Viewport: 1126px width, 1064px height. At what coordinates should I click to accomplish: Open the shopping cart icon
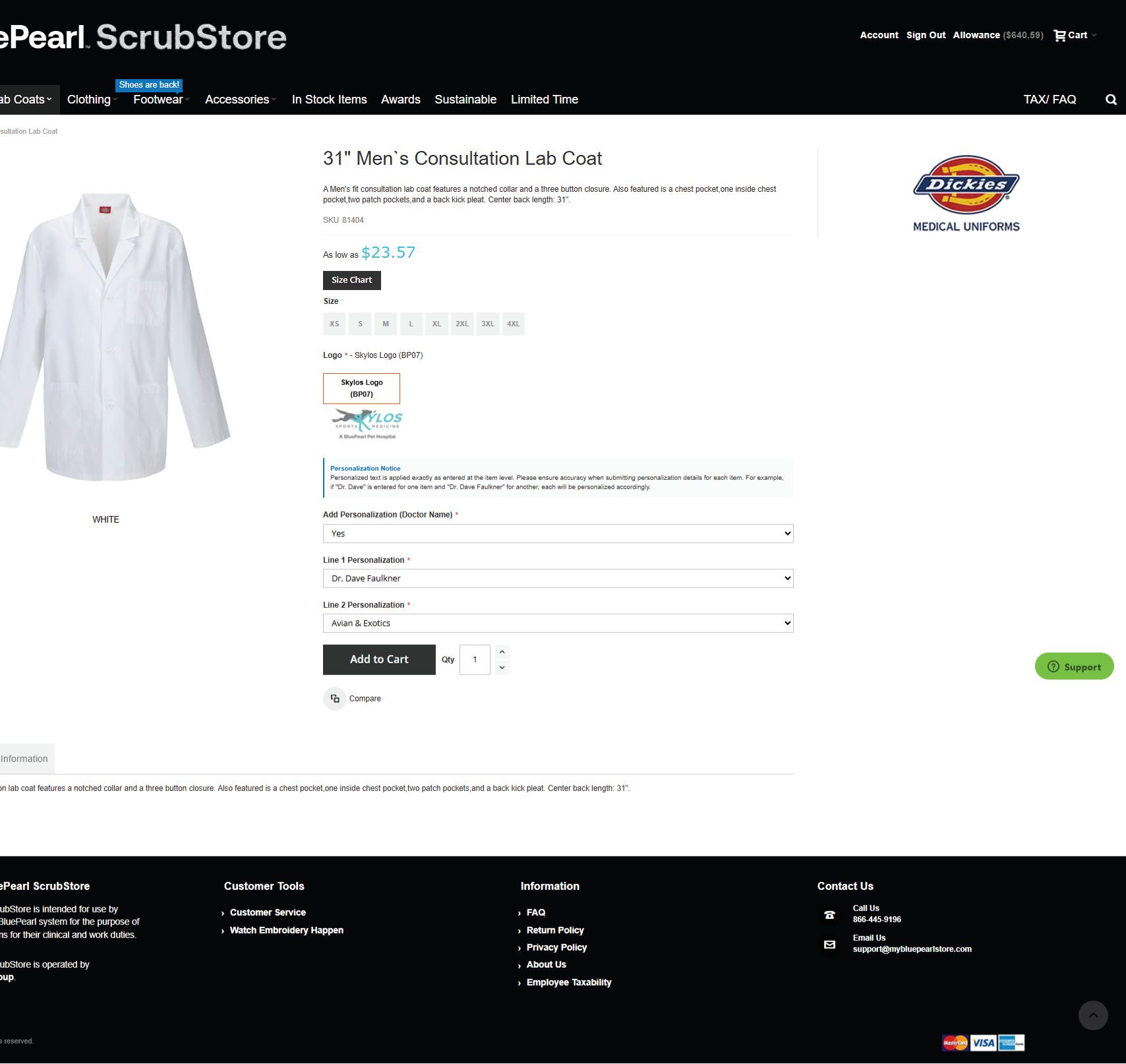click(1059, 36)
